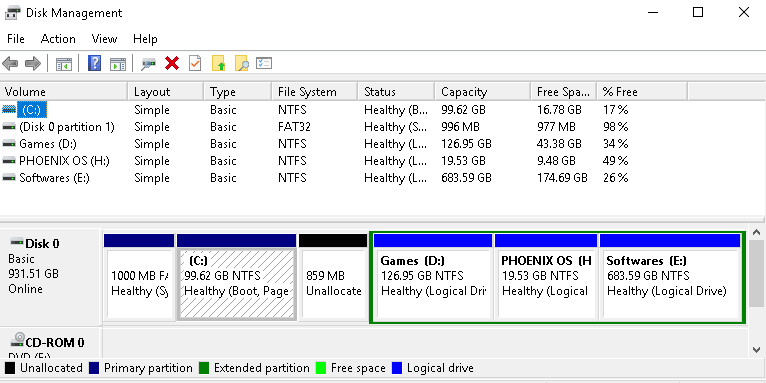This screenshot has width=766, height=383.
Task: Click the 49 % free value
Action: click(615, 161)
